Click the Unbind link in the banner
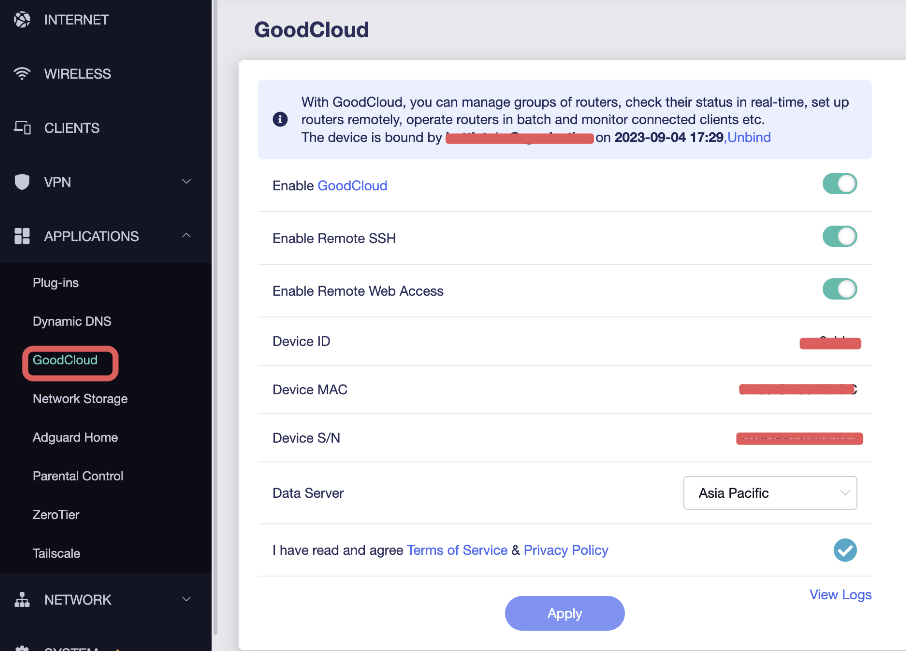The width and height of the screenshot is (906, 652). 749,138
